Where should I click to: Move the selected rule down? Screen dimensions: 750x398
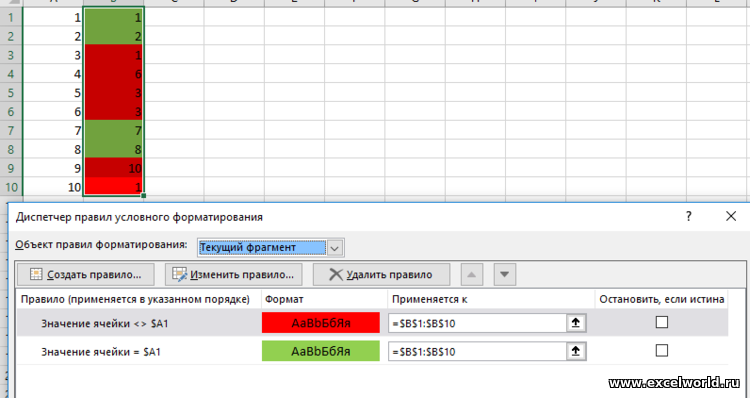pos(505,275)
